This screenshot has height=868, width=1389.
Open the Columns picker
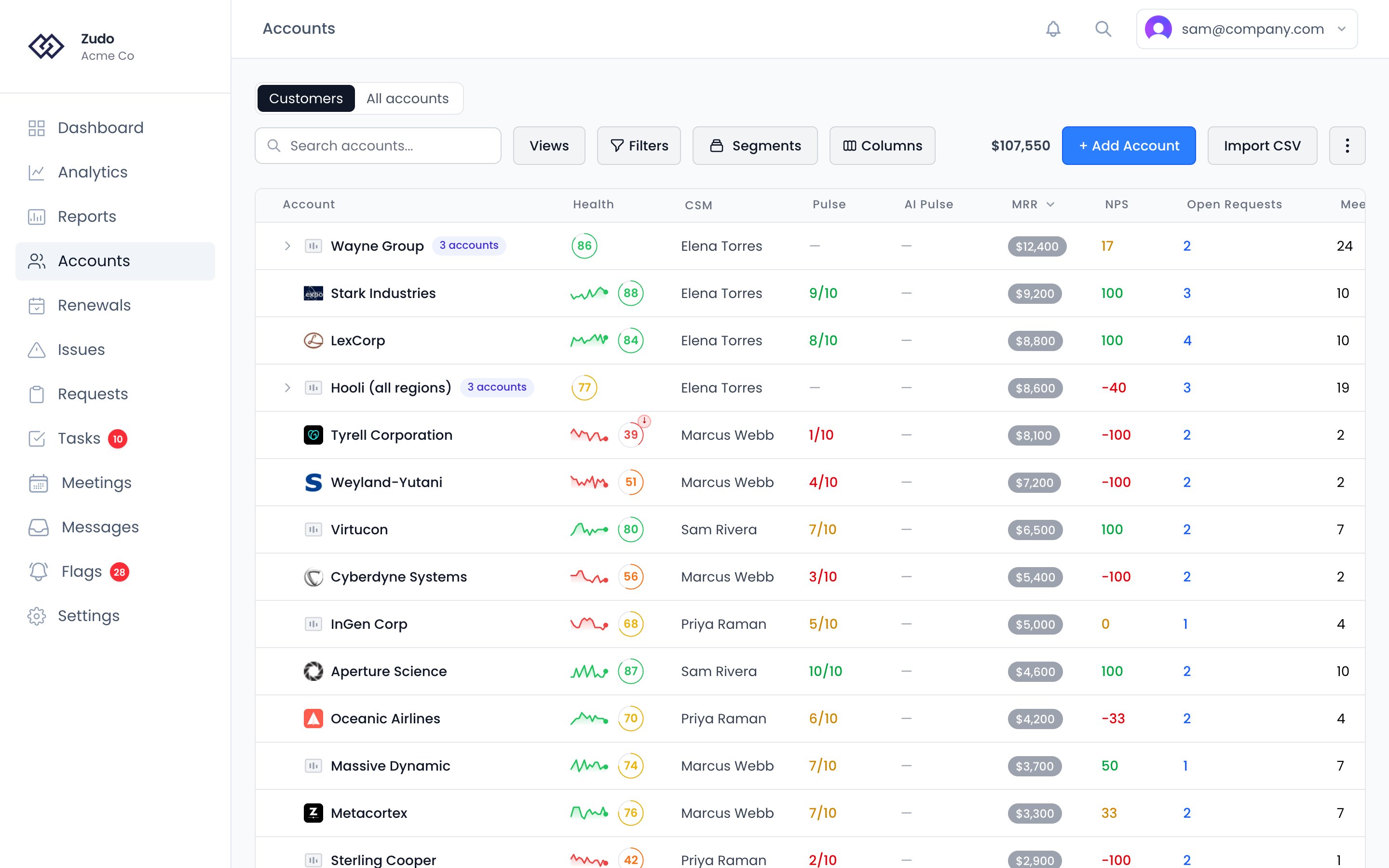tap(882, 146)
